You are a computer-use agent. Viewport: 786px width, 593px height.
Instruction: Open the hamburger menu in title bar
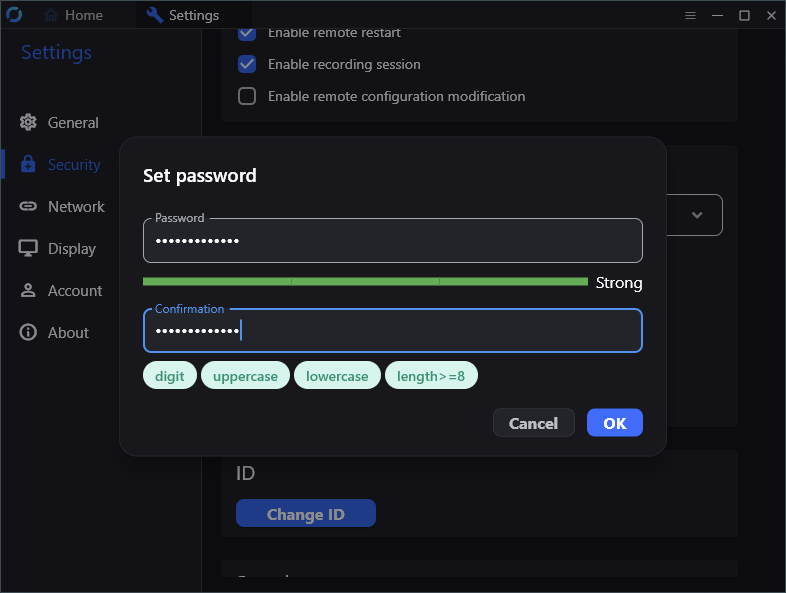click(x=690, y=15)
